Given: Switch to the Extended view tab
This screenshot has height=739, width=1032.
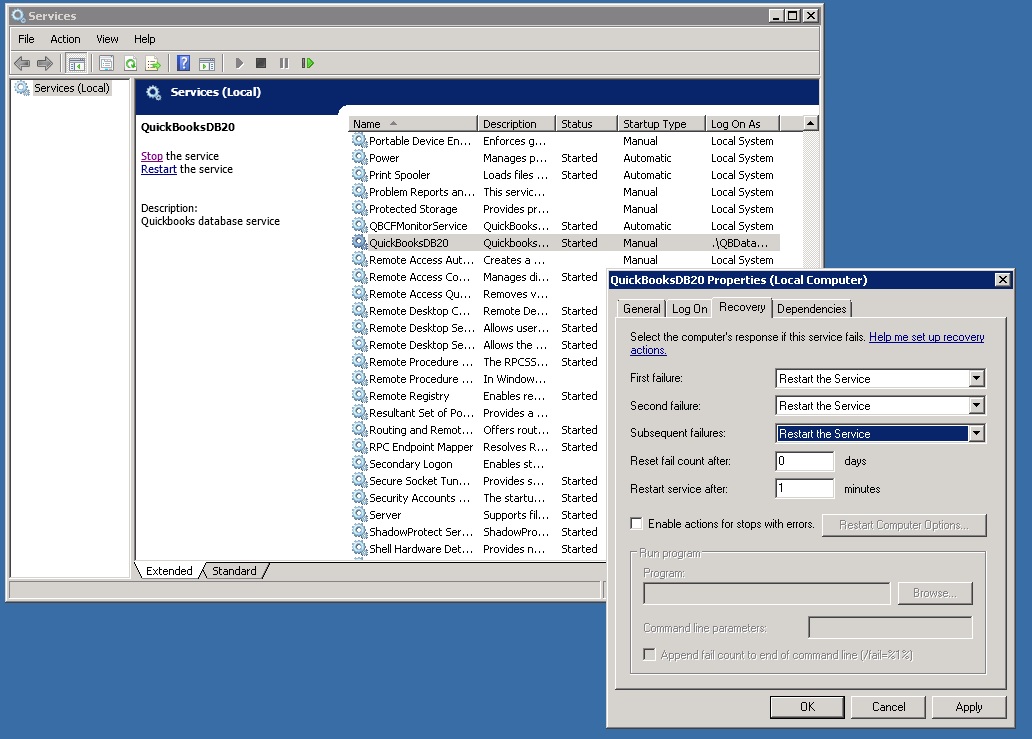Looking at the screenshot, I should pyautogui.click(x=169, y=571).
